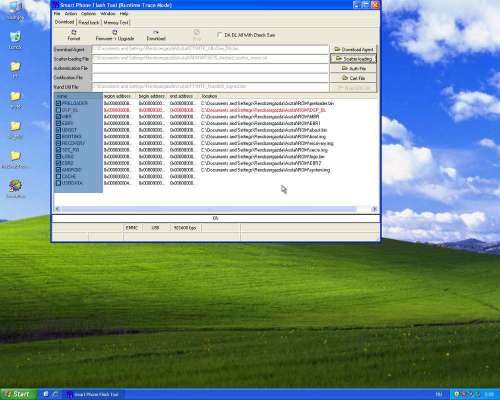Switch to the Memory Test tab
The height and width of the screenshot is (400, 500).
[116, 22]
